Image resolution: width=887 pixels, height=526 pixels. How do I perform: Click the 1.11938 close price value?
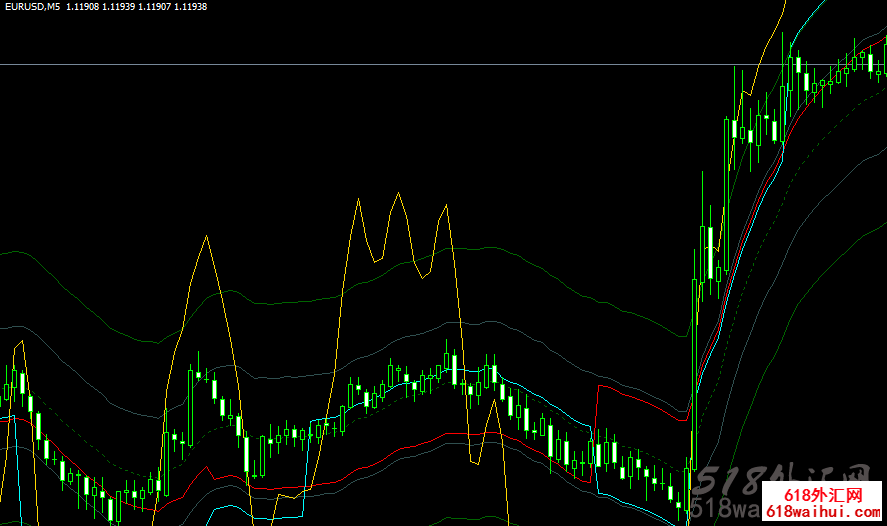click(x=191, y=7)
